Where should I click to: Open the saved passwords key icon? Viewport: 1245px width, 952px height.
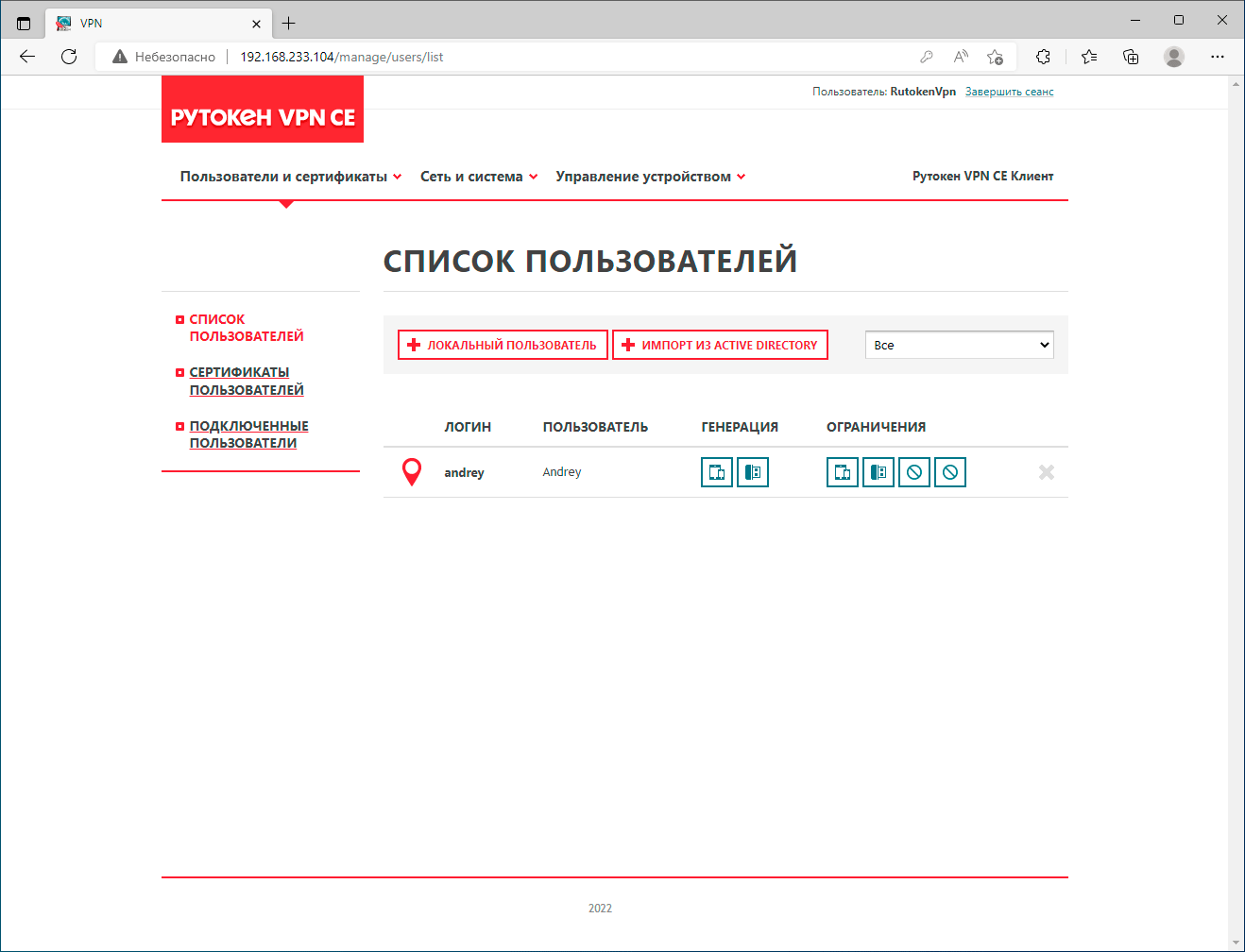coord(927,57)
